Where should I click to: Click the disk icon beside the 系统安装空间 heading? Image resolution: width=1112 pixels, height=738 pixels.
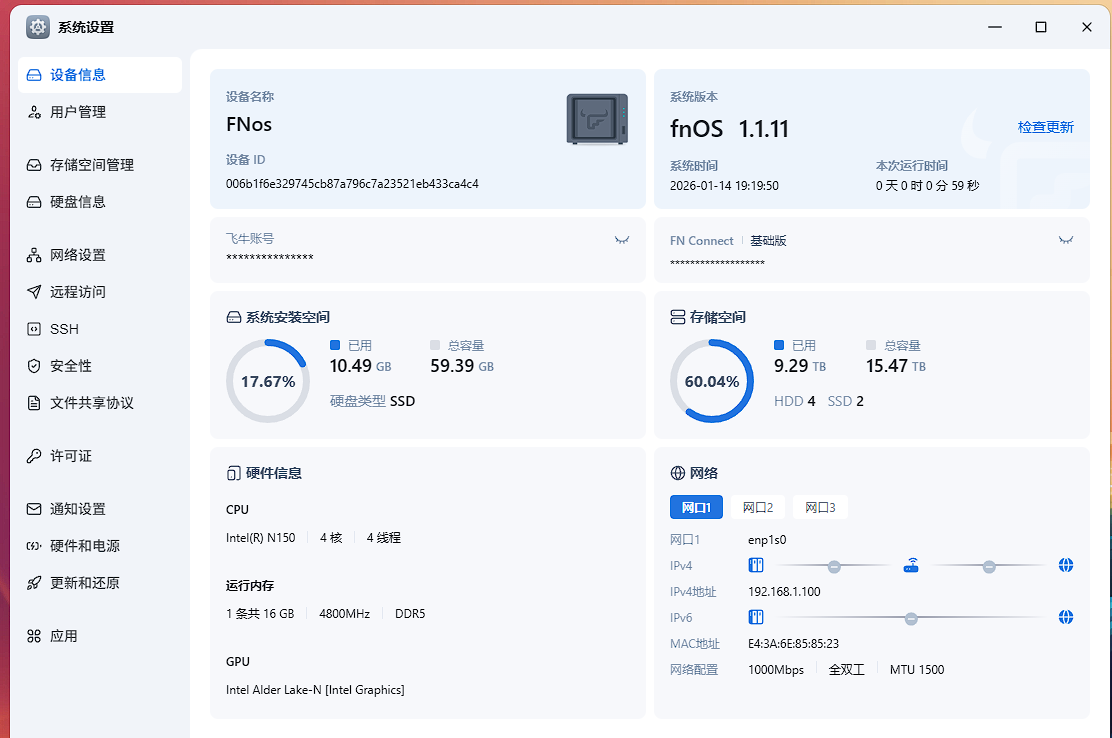pos(234,317)
